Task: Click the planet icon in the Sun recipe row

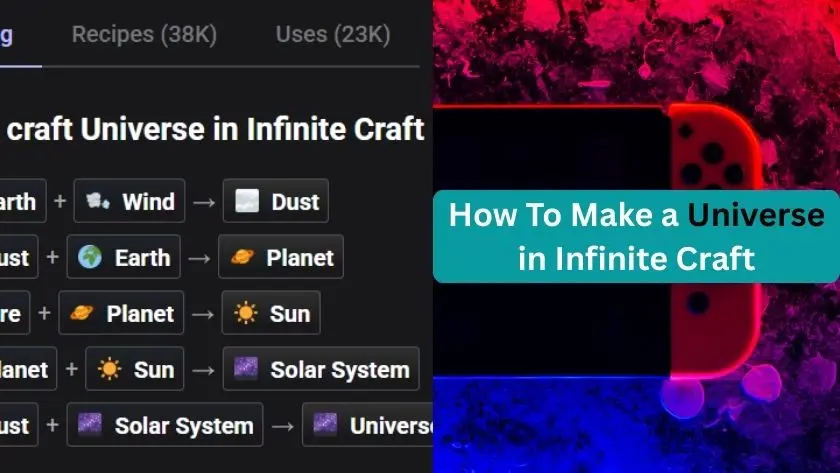Action: click(x=81, y=313)
